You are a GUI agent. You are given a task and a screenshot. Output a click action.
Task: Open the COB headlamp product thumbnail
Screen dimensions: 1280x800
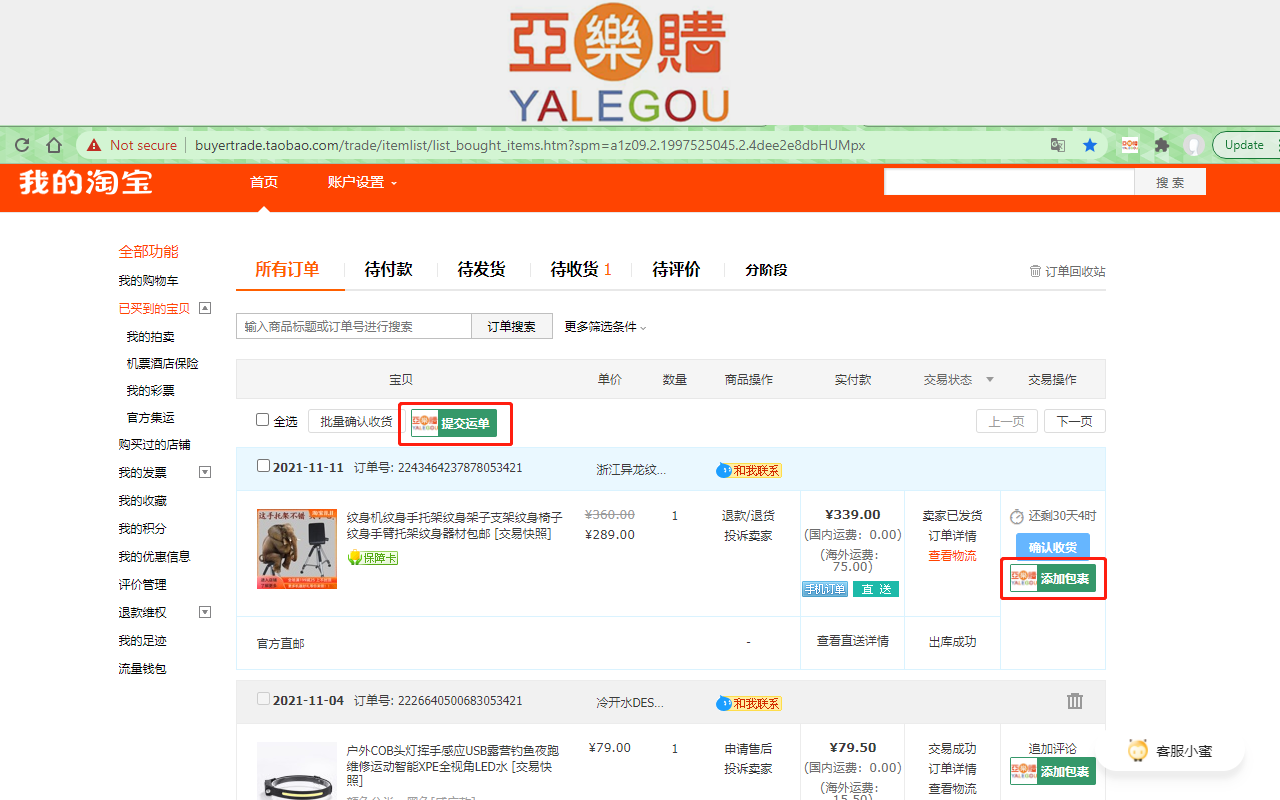pos(297,771)
